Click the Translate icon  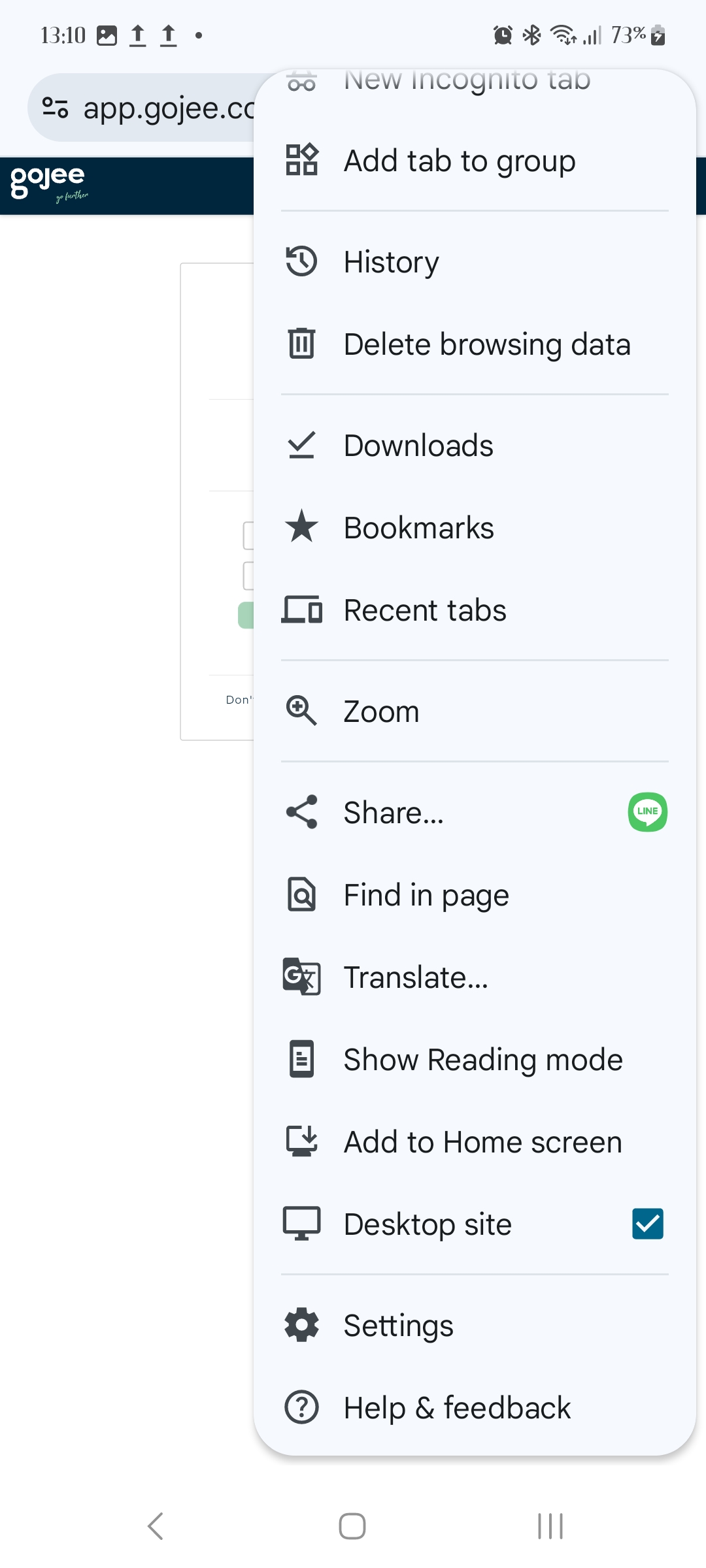(x=301, y=977)
